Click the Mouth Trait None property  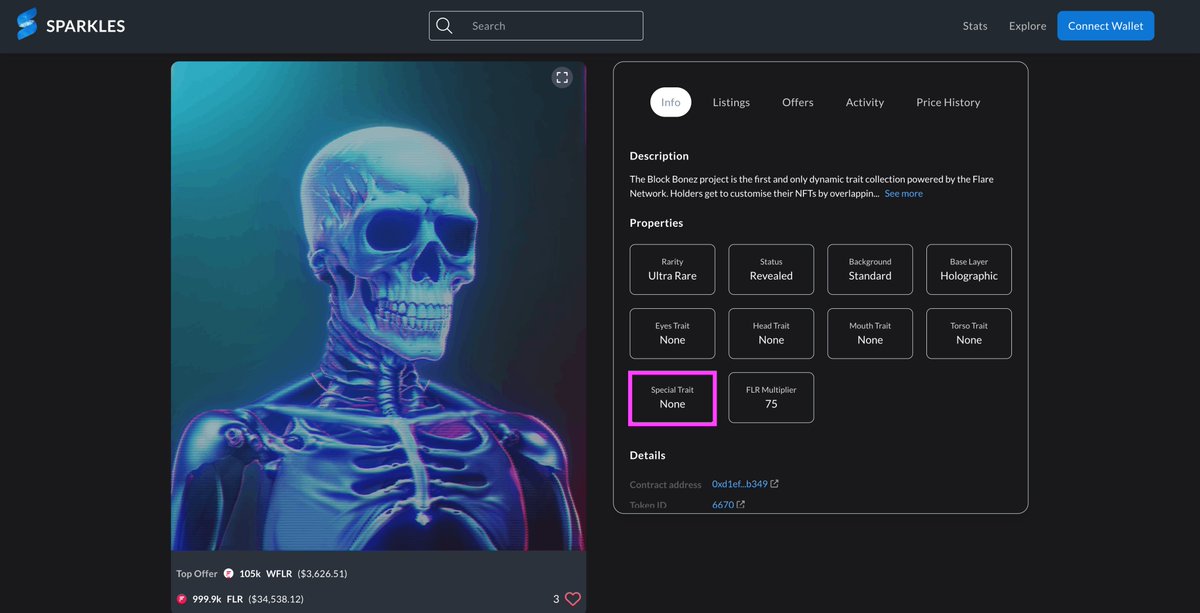coord(870,334)
